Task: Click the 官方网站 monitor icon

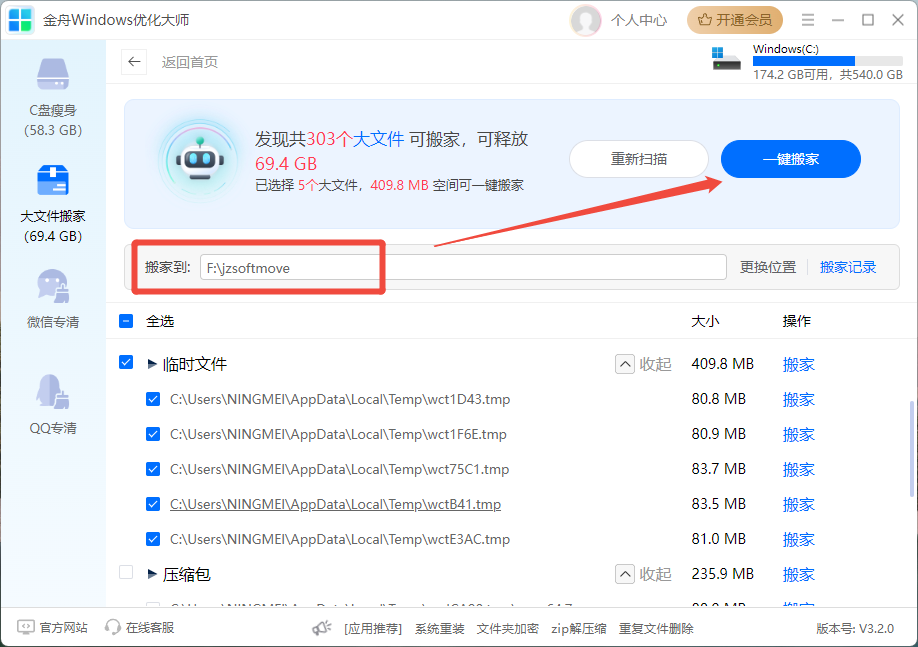Action: coord(26,628)
